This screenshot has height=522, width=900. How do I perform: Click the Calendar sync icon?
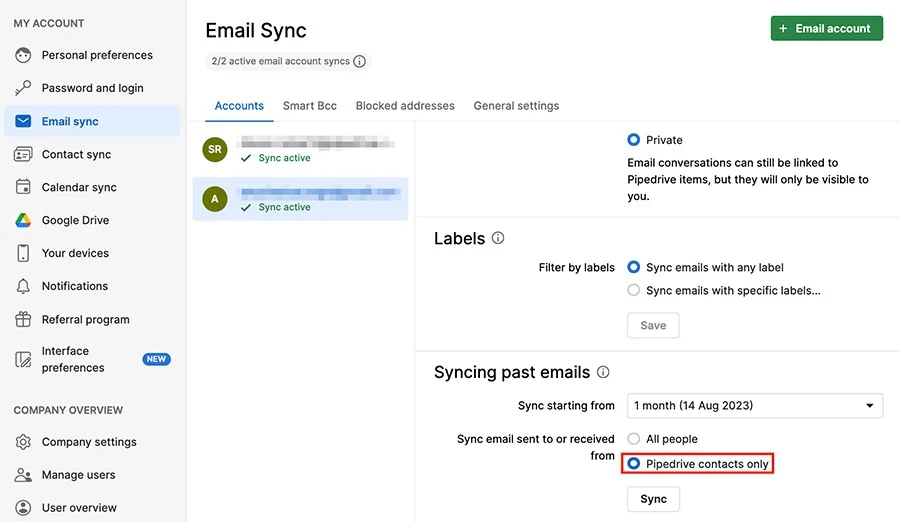coord(23,187)
